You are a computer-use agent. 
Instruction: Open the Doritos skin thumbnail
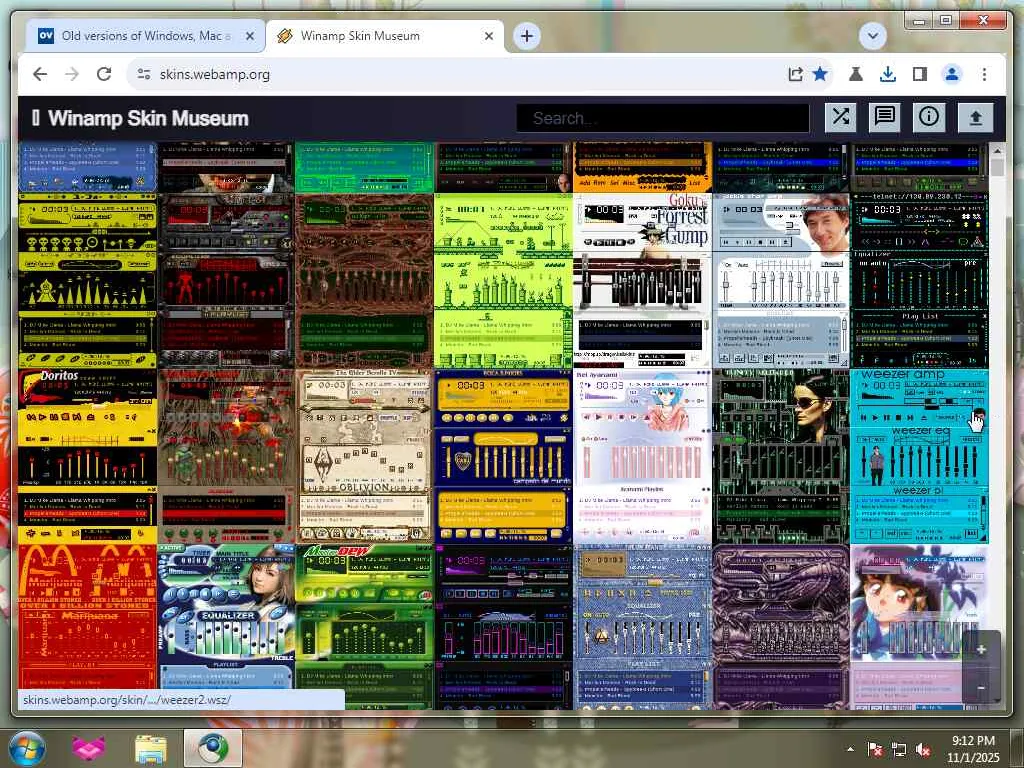[88, 456]
